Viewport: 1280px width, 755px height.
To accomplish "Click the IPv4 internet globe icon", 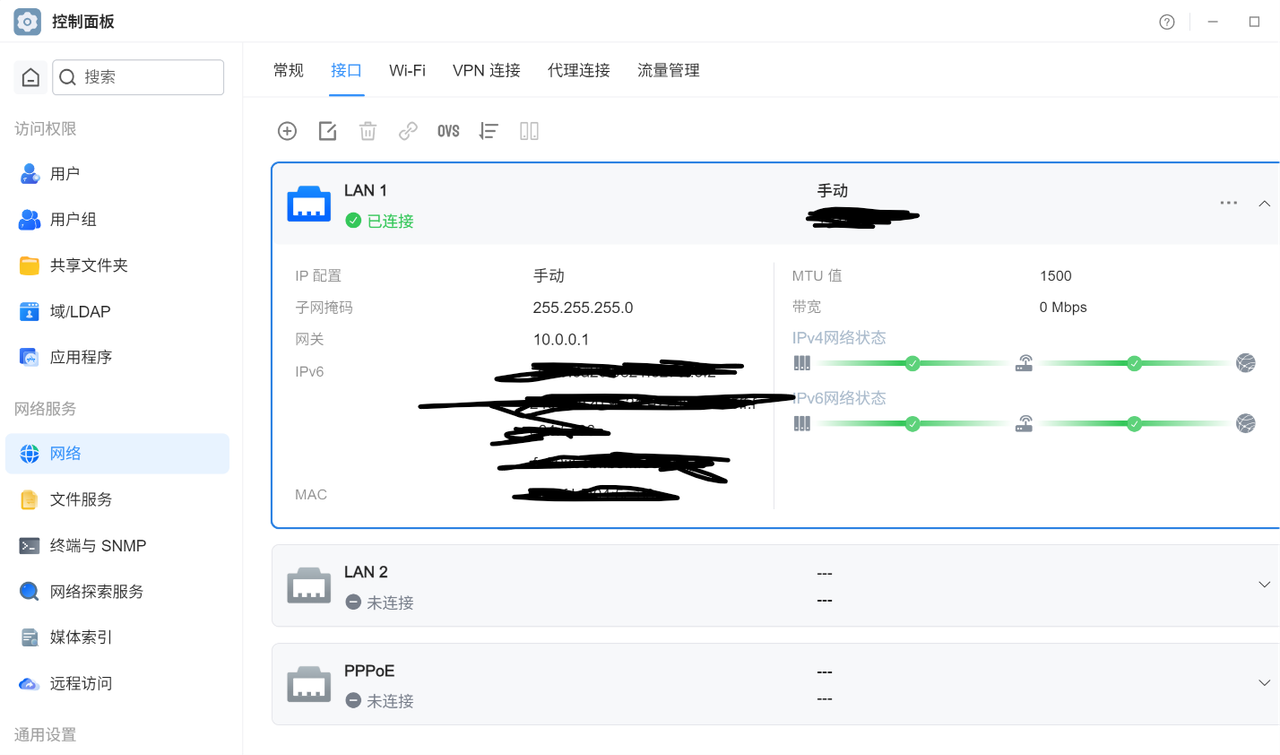I will click(x=1246, y=363).
